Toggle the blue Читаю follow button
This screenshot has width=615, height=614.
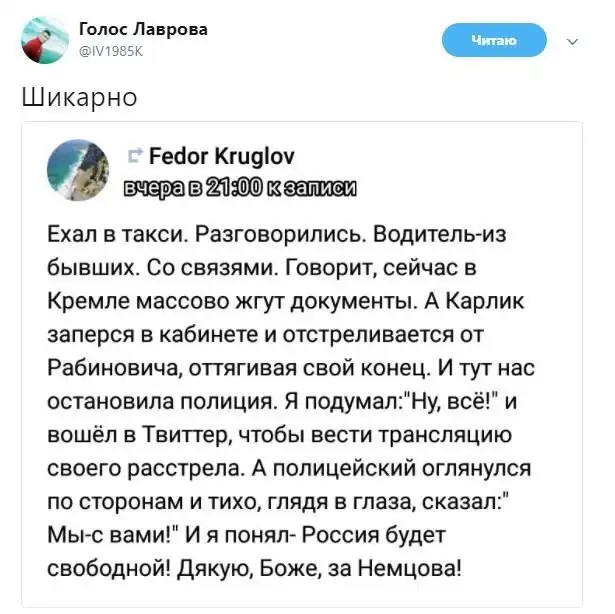(494, 40)
